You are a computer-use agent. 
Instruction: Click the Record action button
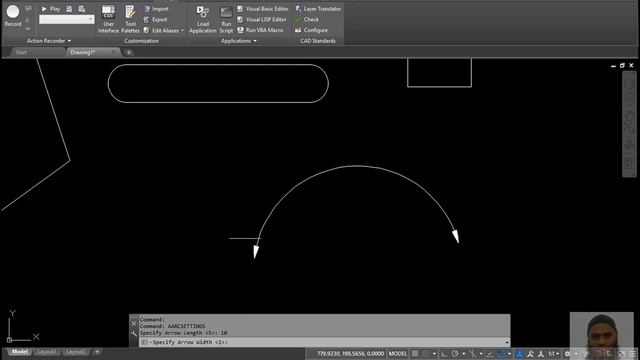click(13, 16)
